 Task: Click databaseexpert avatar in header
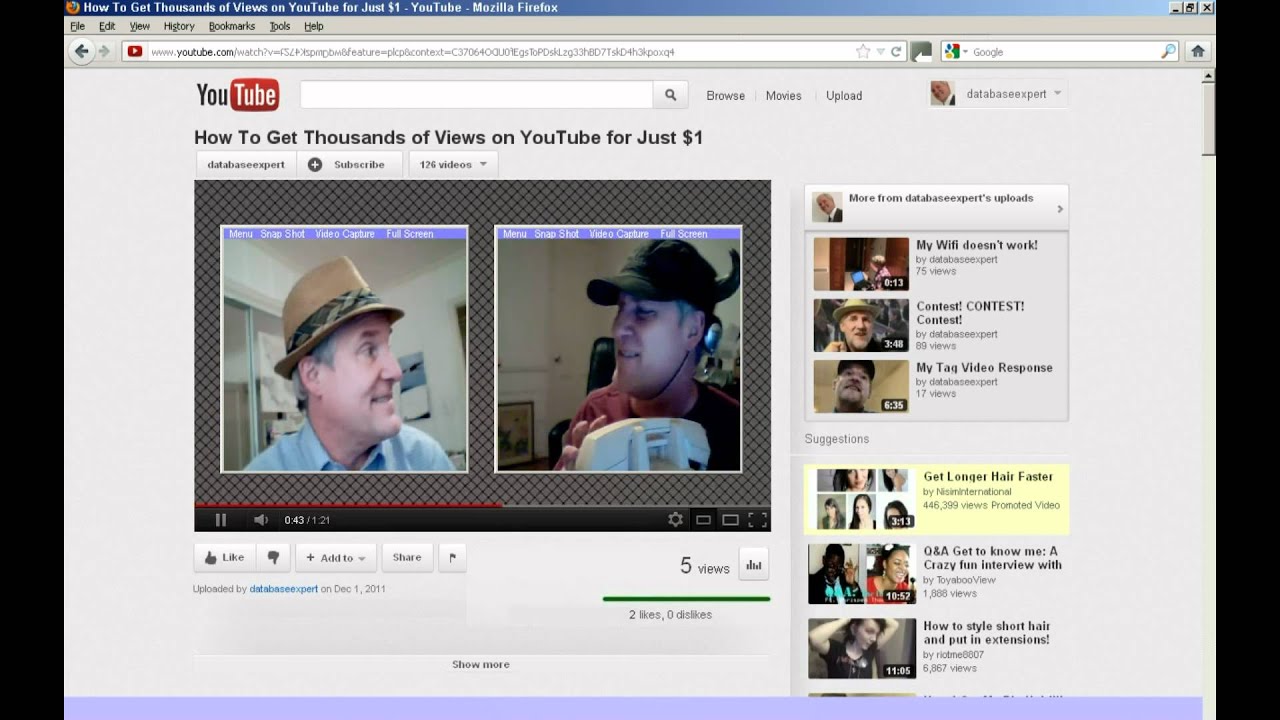tap(942, 94)
